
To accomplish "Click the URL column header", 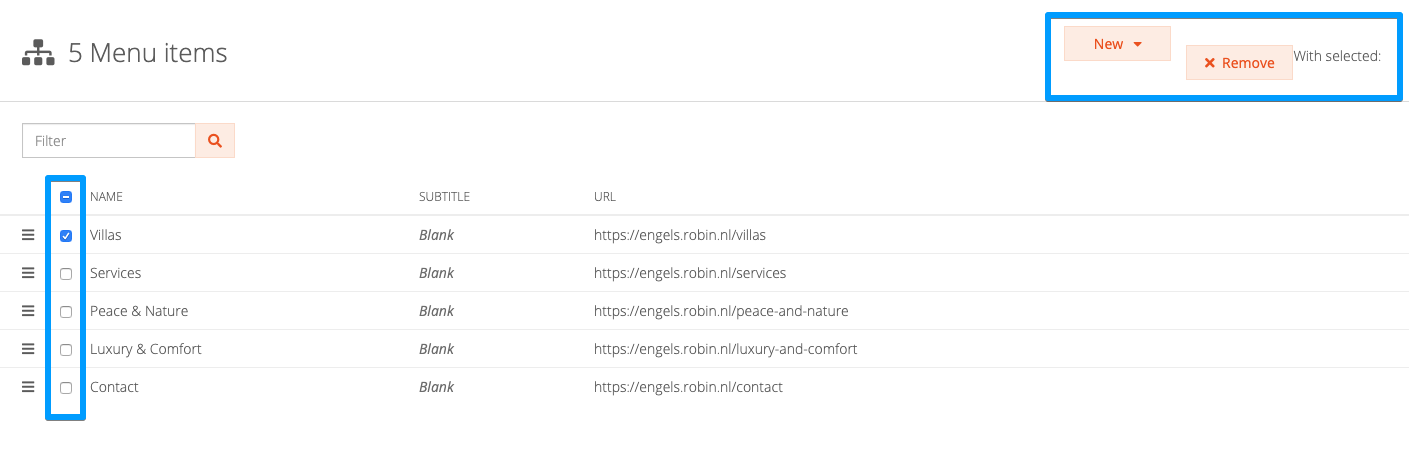I will [604, 197].
